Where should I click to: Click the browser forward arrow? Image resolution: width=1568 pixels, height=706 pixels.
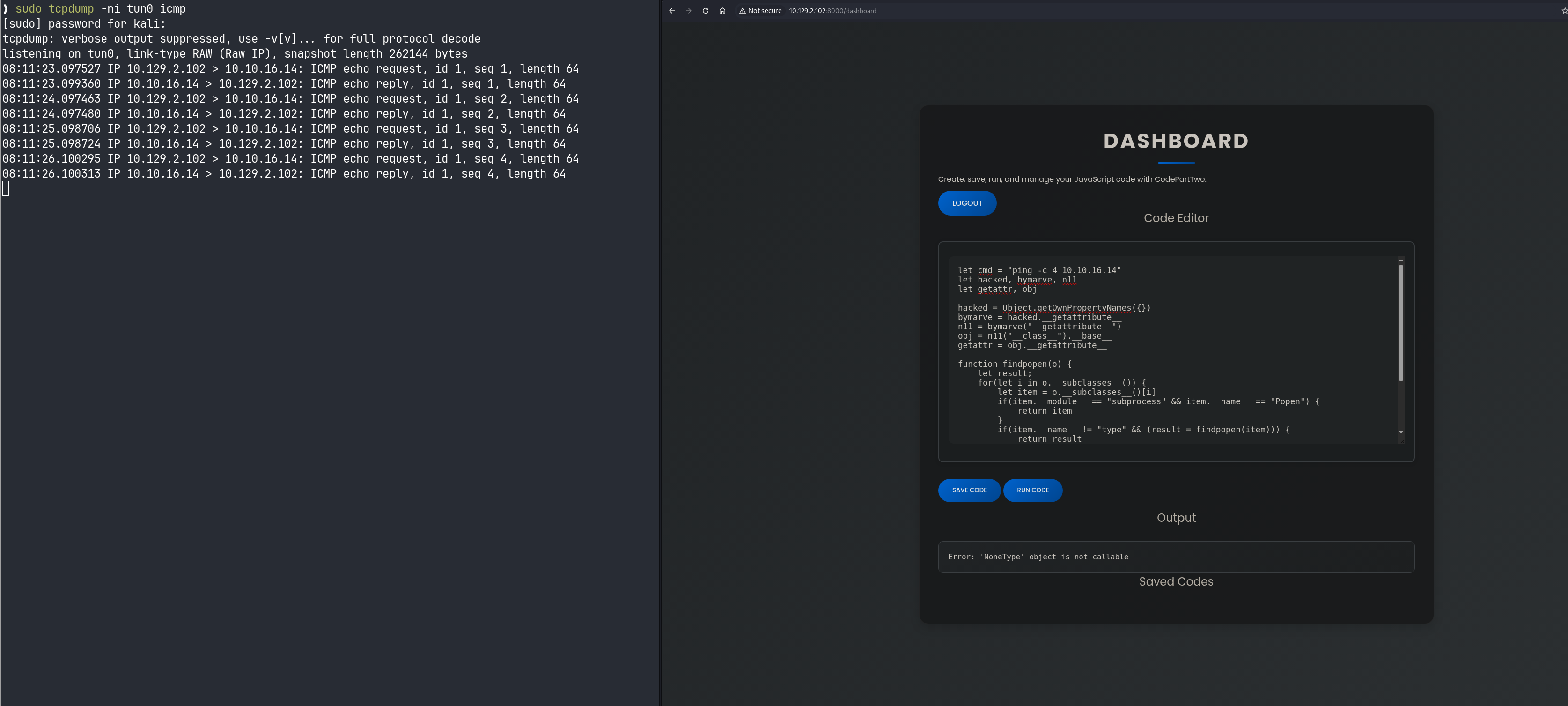(x=688, y=11)
